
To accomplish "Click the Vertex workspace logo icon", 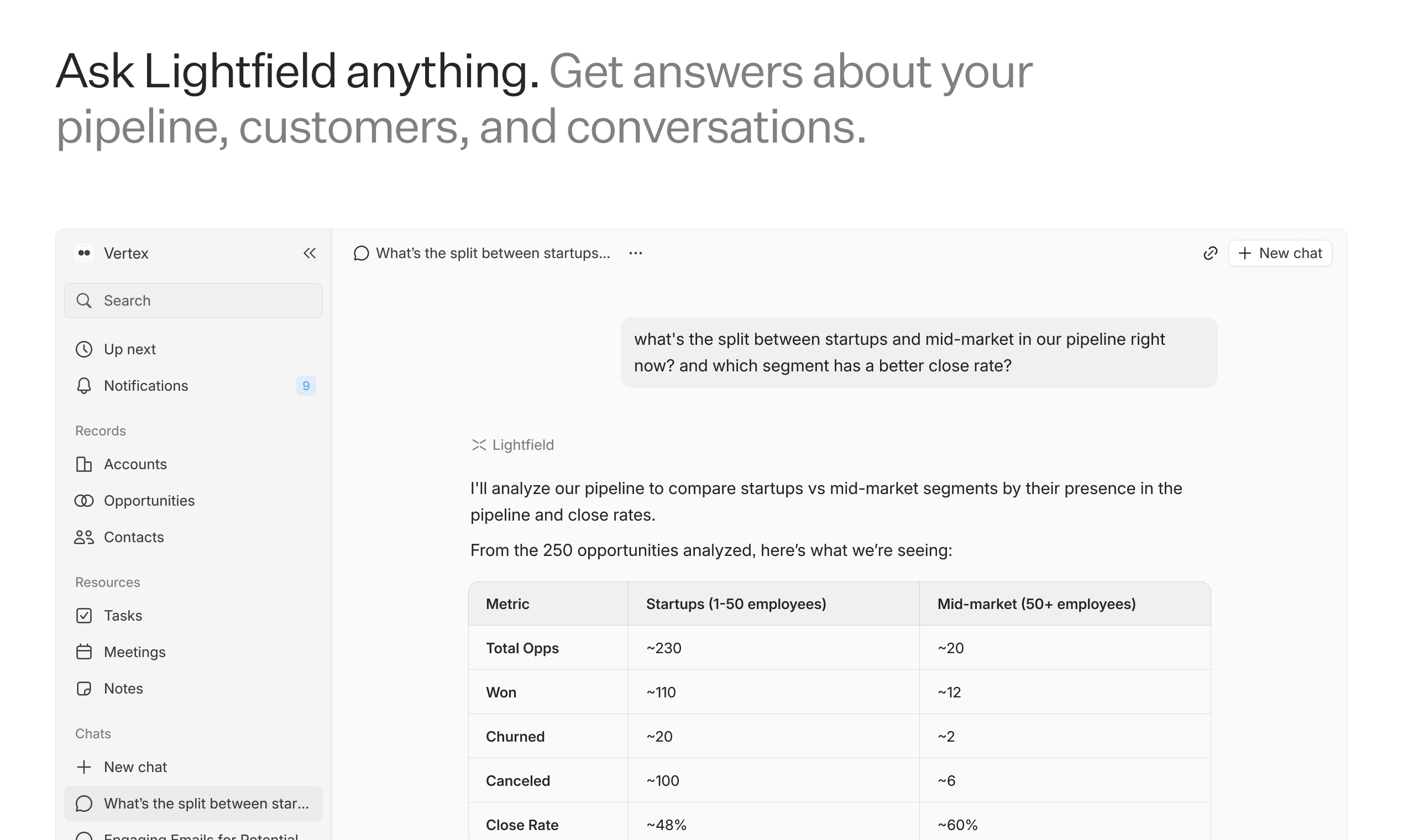I will point(85,253).
